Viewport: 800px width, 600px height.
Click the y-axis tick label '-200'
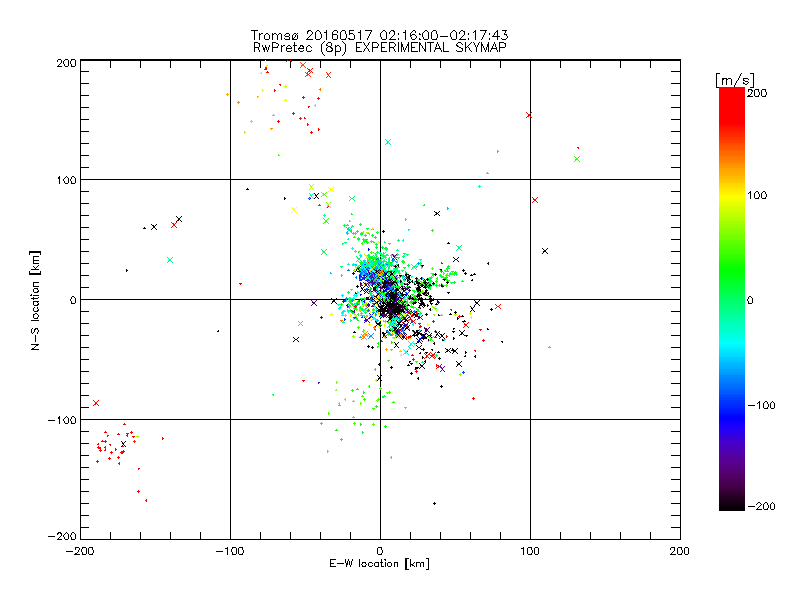62,536
